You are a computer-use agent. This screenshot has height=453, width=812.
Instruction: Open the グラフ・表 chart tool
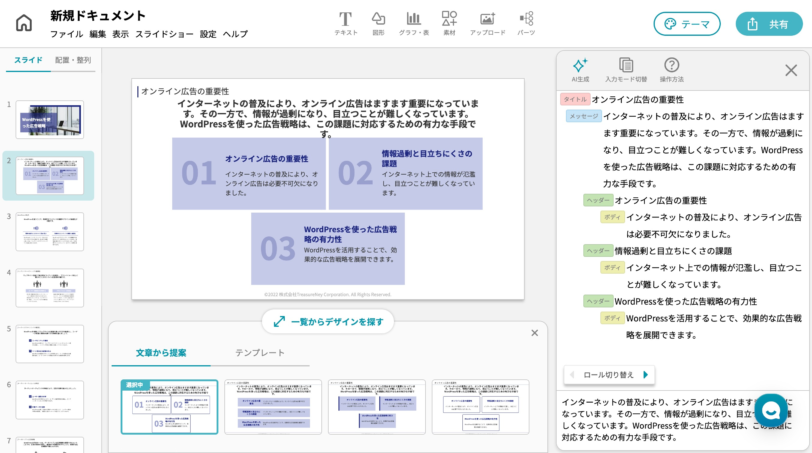click(413, 24)
